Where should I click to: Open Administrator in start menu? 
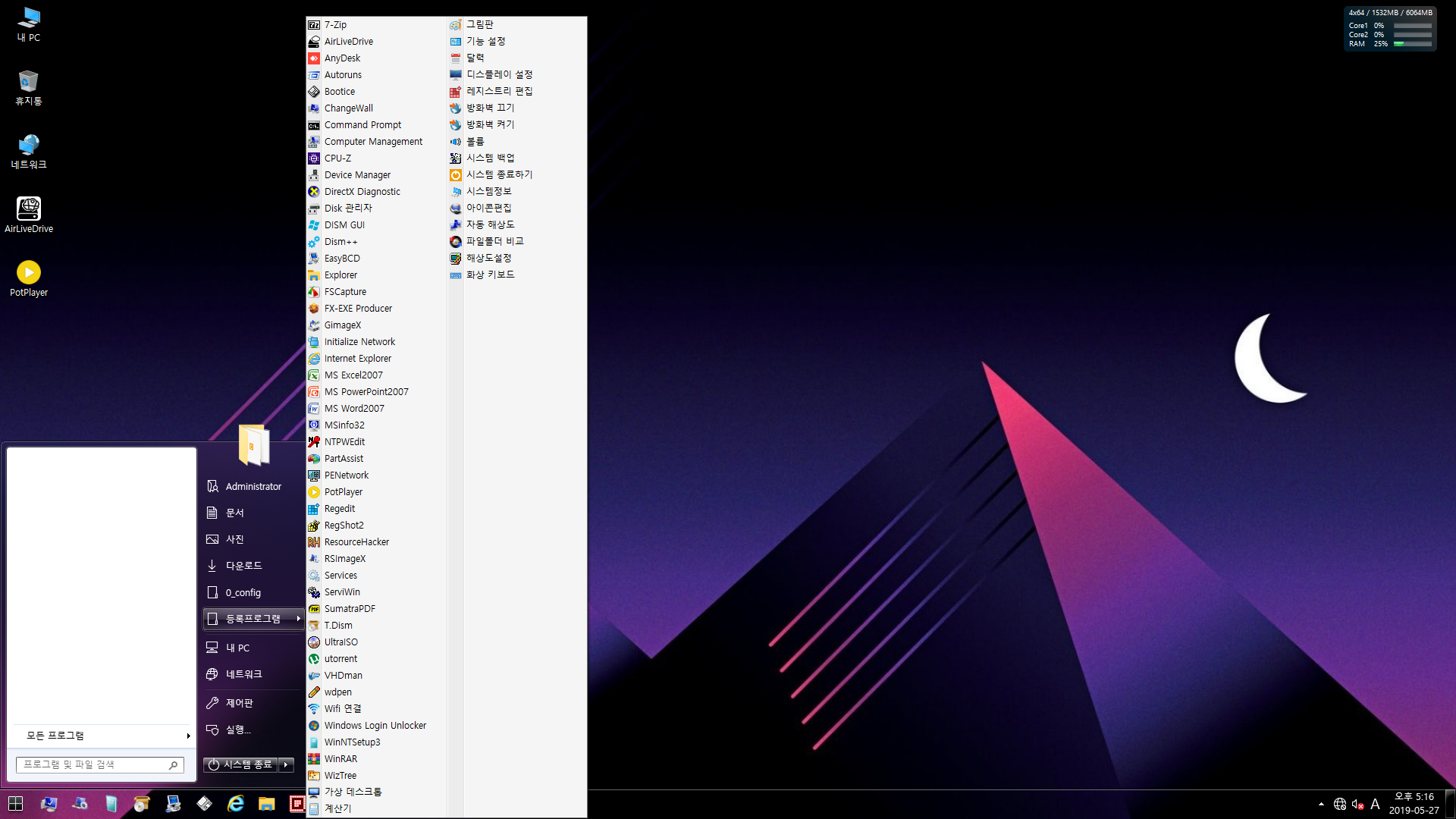coord(254,487)
